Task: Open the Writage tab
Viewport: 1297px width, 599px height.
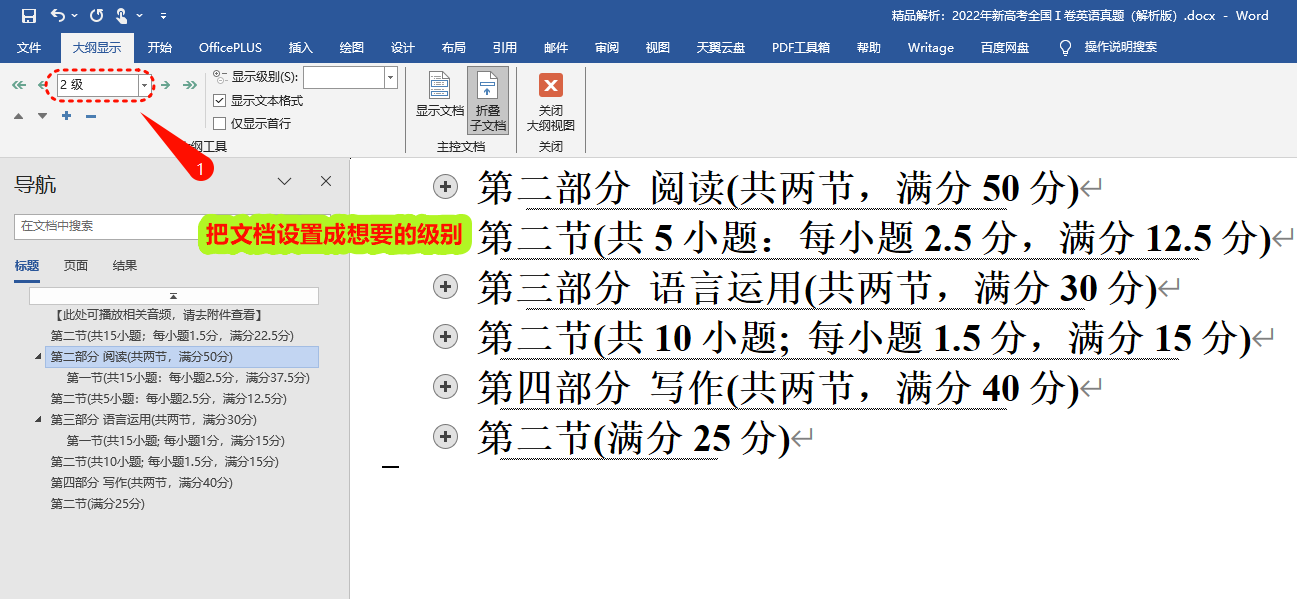Action: (x=931, y=47)
